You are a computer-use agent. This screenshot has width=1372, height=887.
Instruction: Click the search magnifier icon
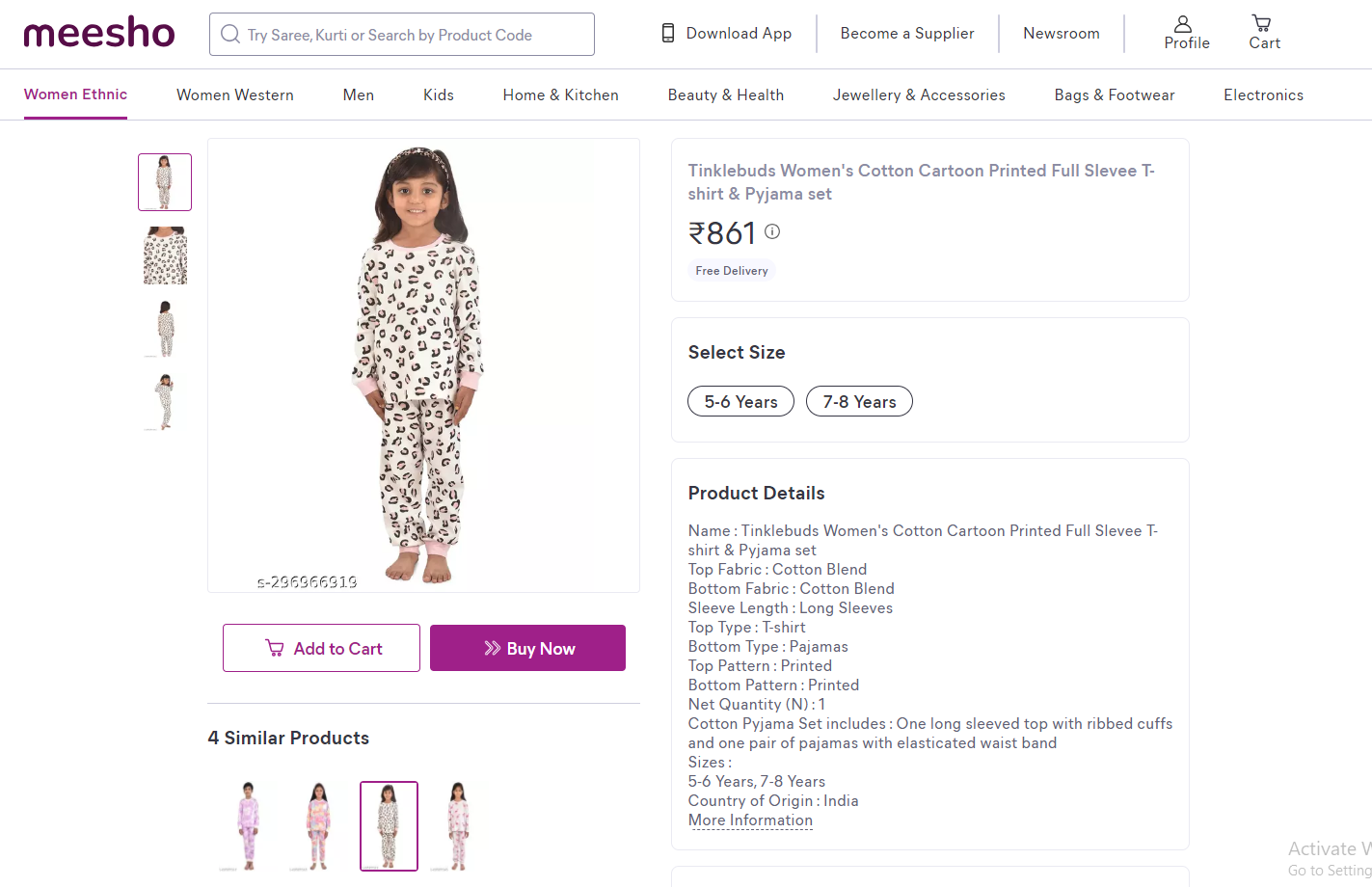tap(230, 35)
